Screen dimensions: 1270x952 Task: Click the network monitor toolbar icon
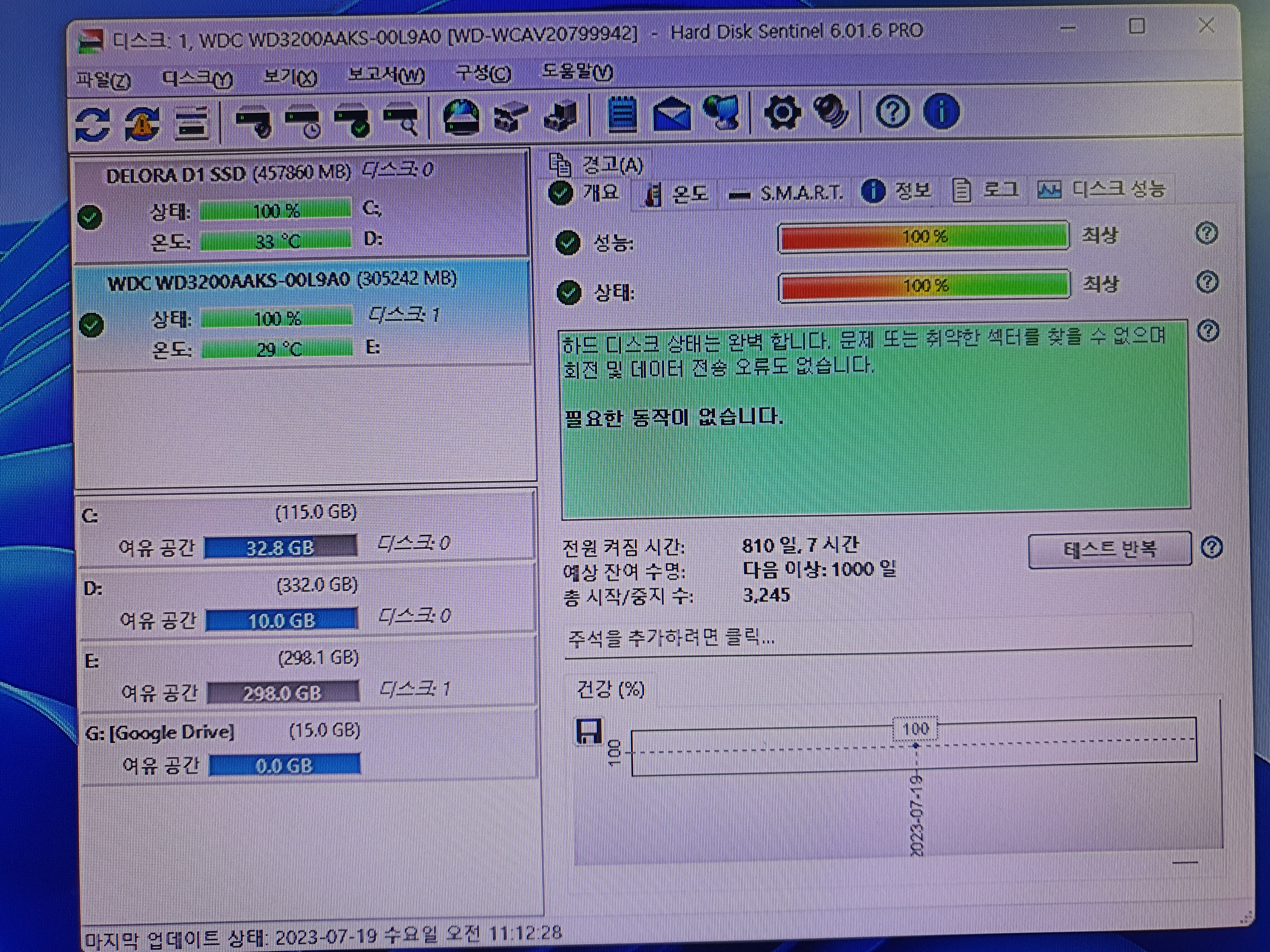(722, 112)
